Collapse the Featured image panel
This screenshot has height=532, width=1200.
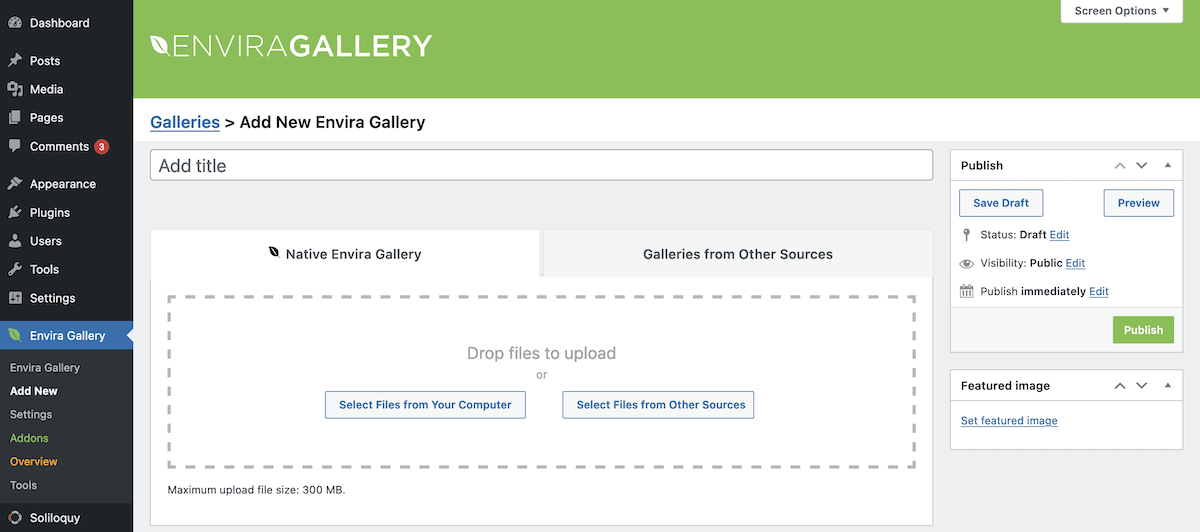tap(1167, 385)
